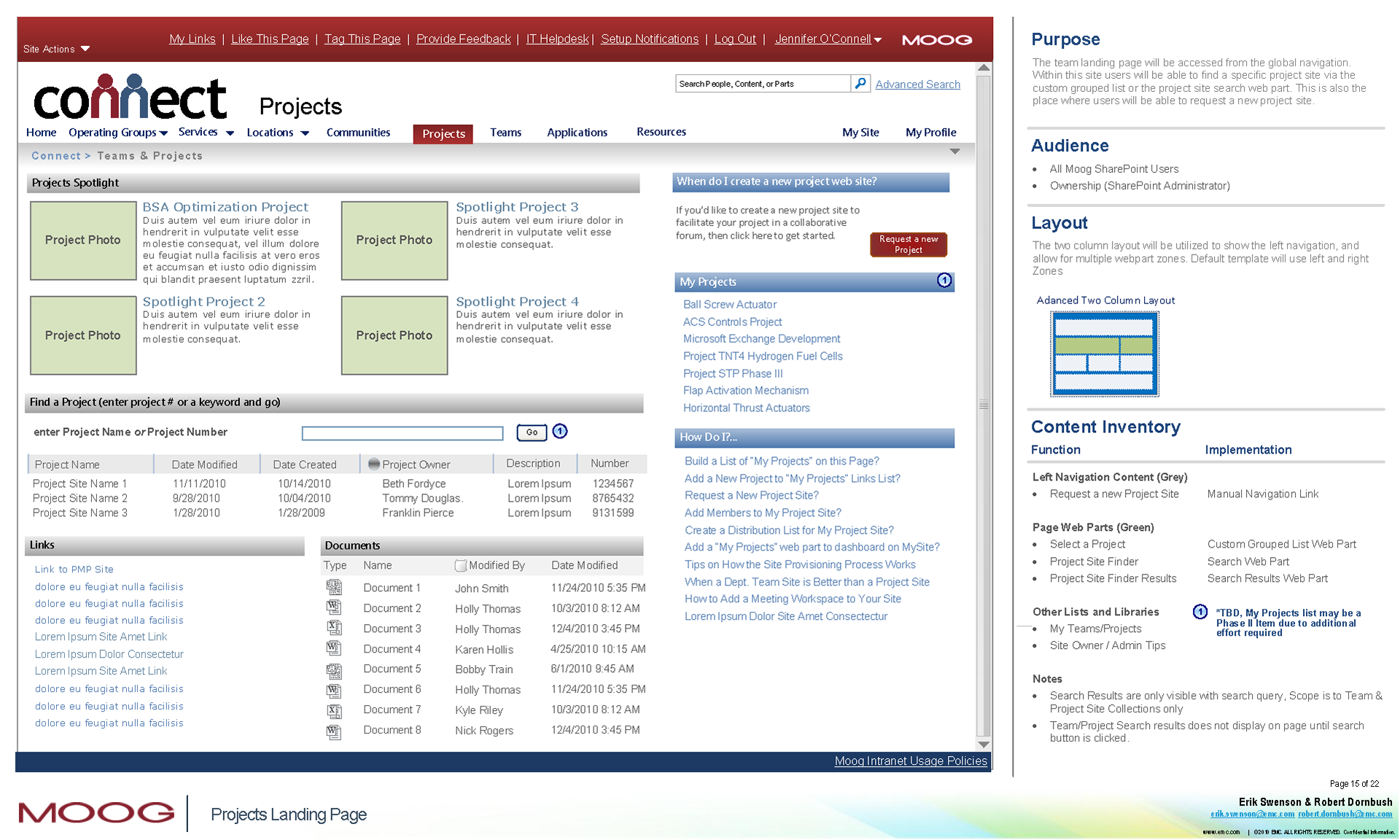
Task: Toggle the Modified By column checkbox
Action: coord(460,565)
